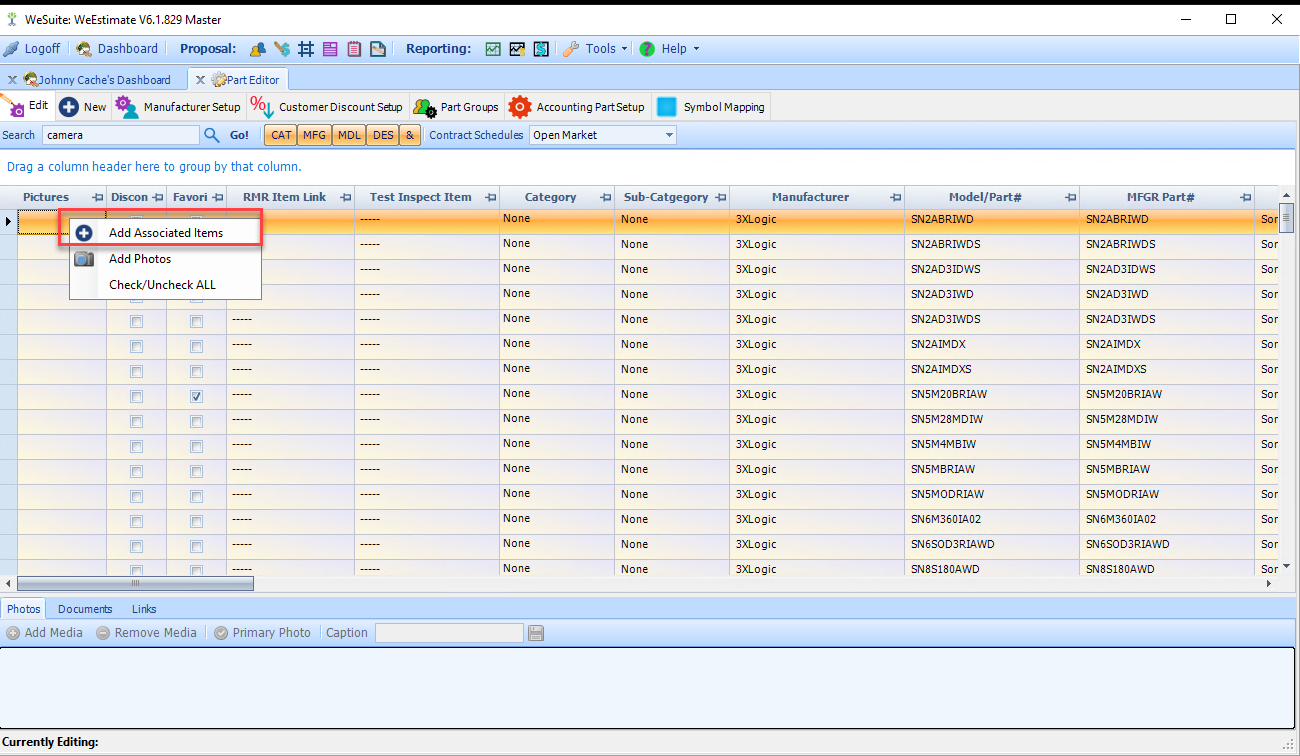Image resolution: width=1300 pixels, height=756 pixels.
Task: Uncheck Favorite box for SN5M20BRIAW row
Action: pos(196,397)
